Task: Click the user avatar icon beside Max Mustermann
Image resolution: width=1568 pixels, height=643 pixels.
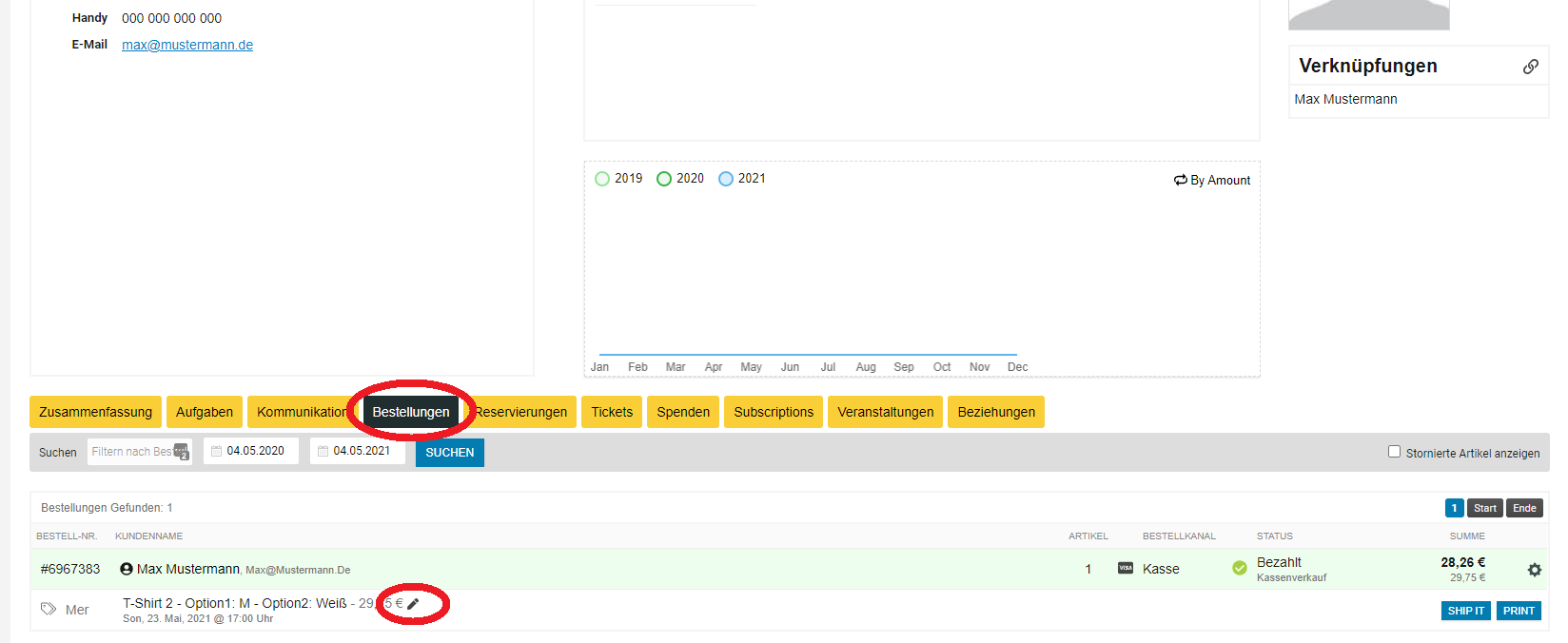Action: (126, 569)
